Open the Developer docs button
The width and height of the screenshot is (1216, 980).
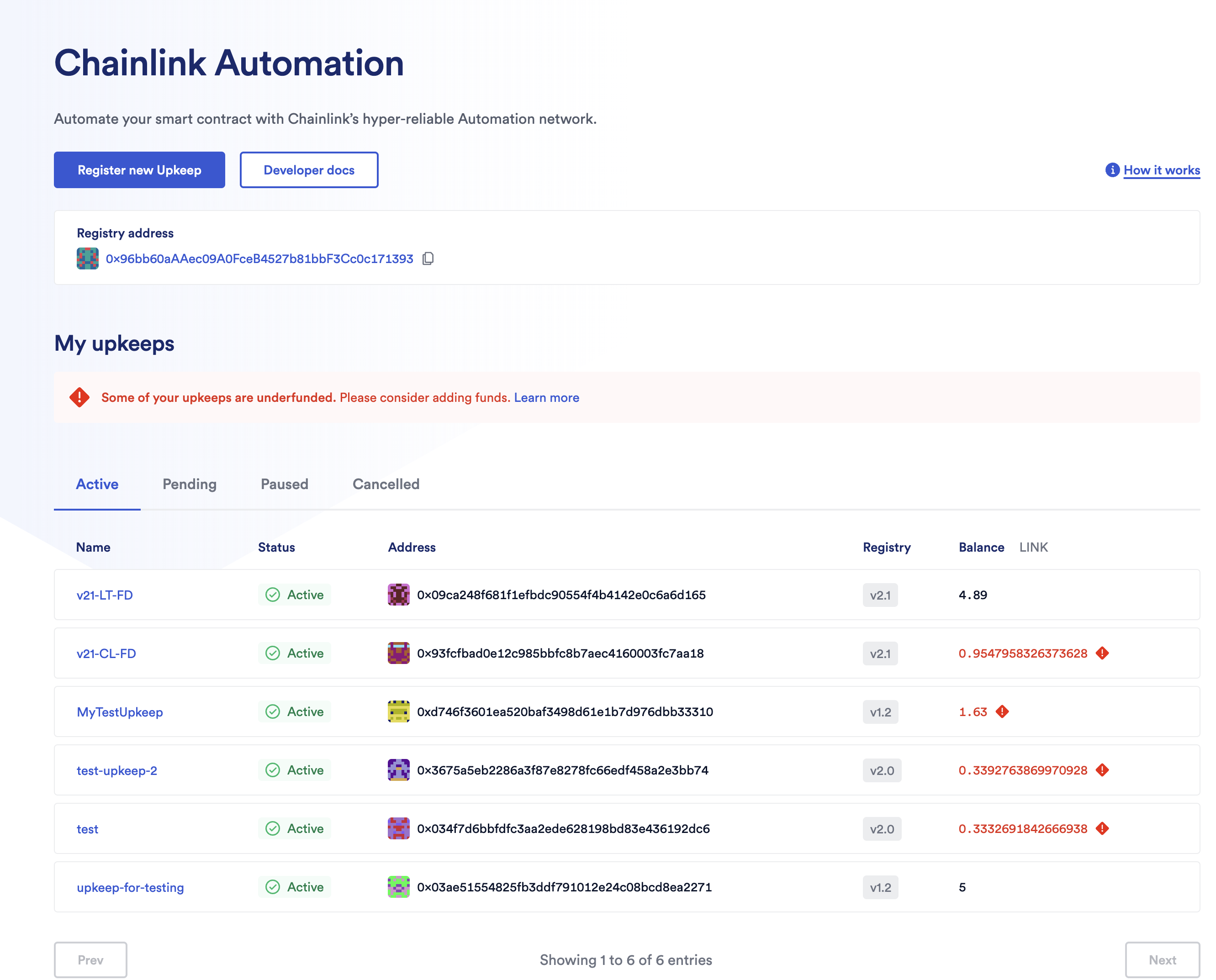[x=309, y=170]
